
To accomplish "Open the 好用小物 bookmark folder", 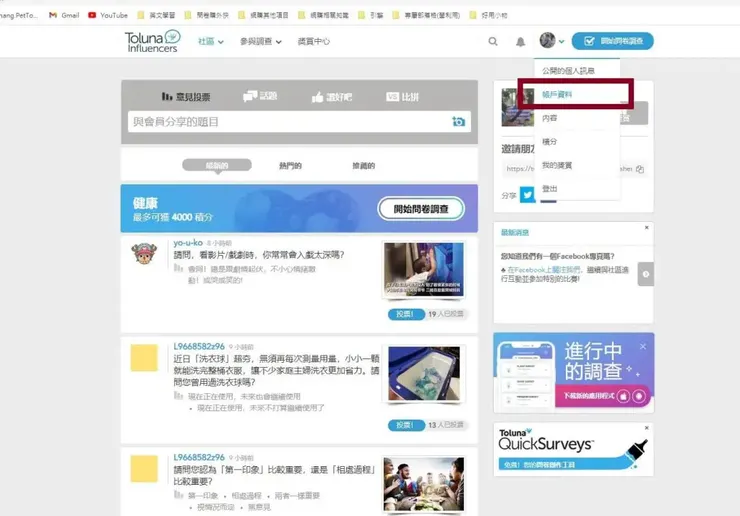I will [488, 15].
